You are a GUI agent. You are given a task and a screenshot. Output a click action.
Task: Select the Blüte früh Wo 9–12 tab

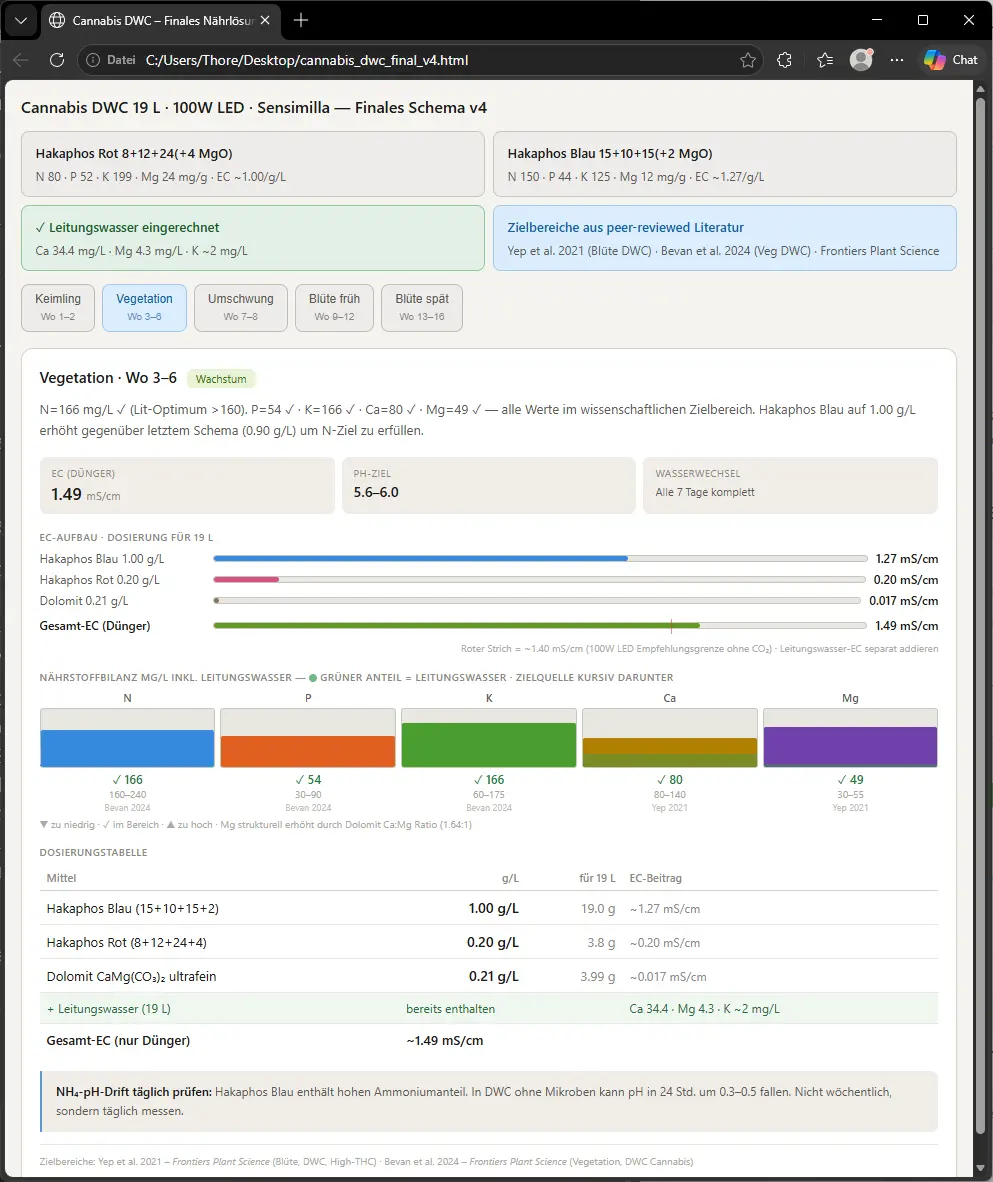click(334, 307)
